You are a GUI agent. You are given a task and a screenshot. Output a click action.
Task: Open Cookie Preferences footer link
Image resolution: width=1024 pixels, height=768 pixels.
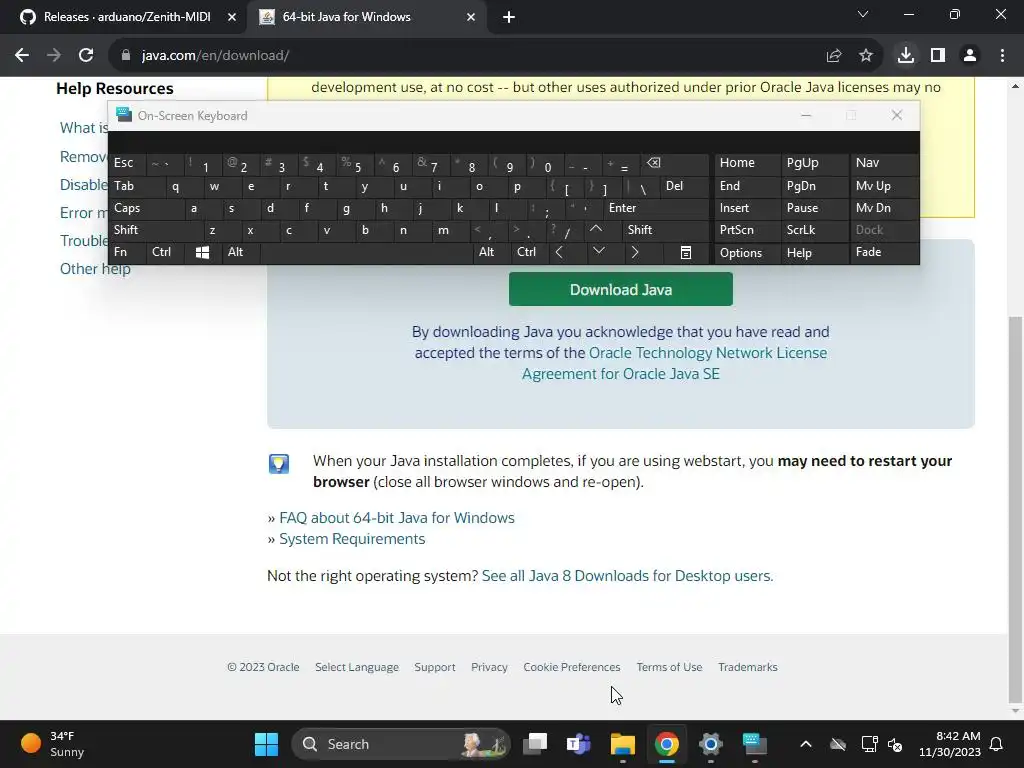[x=571, y=667]
